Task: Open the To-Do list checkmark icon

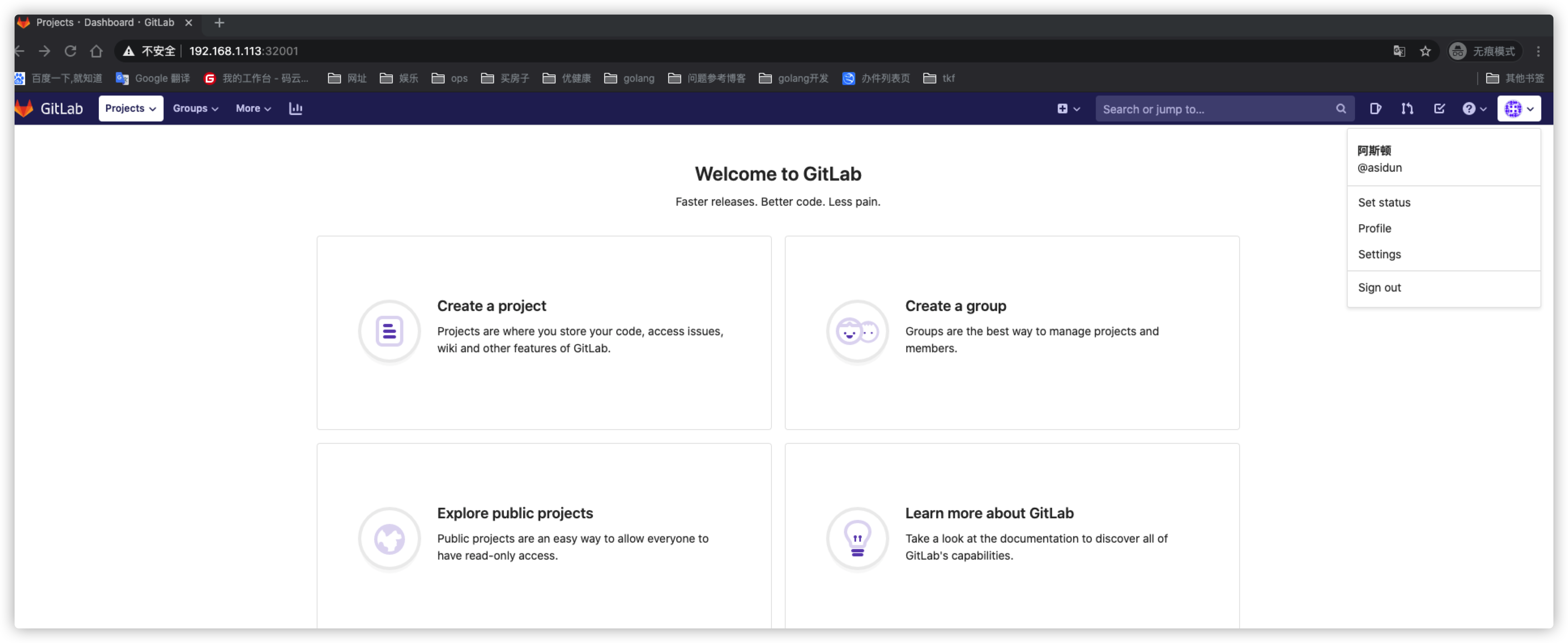Action: [1439, 109]
